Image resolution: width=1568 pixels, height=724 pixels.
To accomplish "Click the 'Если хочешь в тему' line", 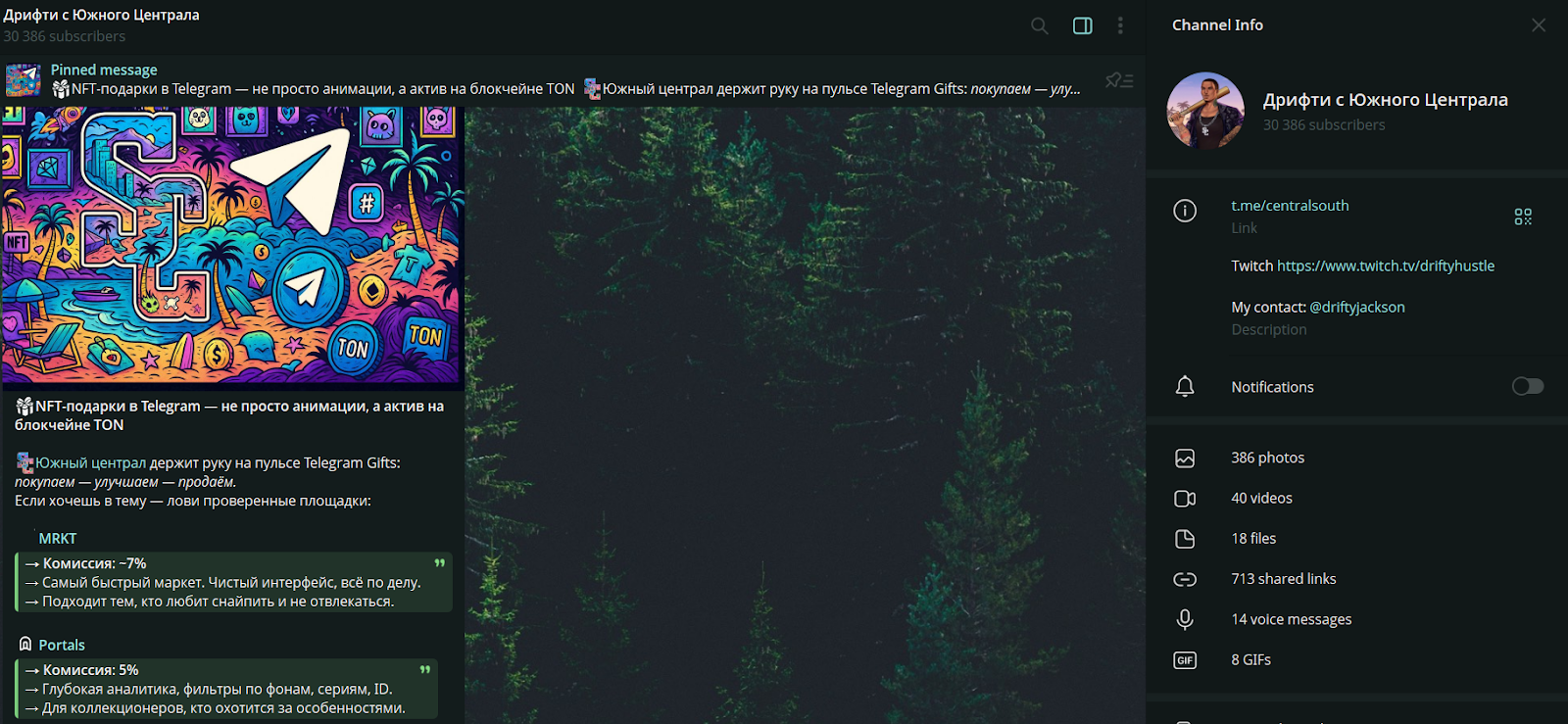I will pos(193,501).
